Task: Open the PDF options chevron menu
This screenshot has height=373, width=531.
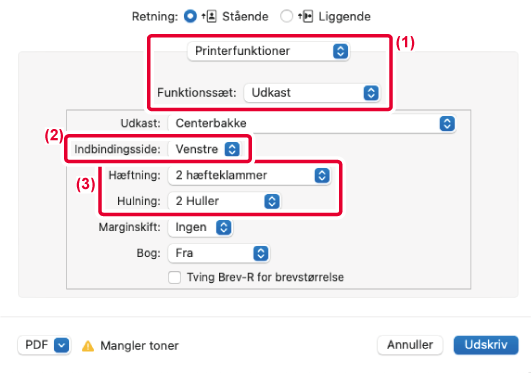Action: pos(61,345)
